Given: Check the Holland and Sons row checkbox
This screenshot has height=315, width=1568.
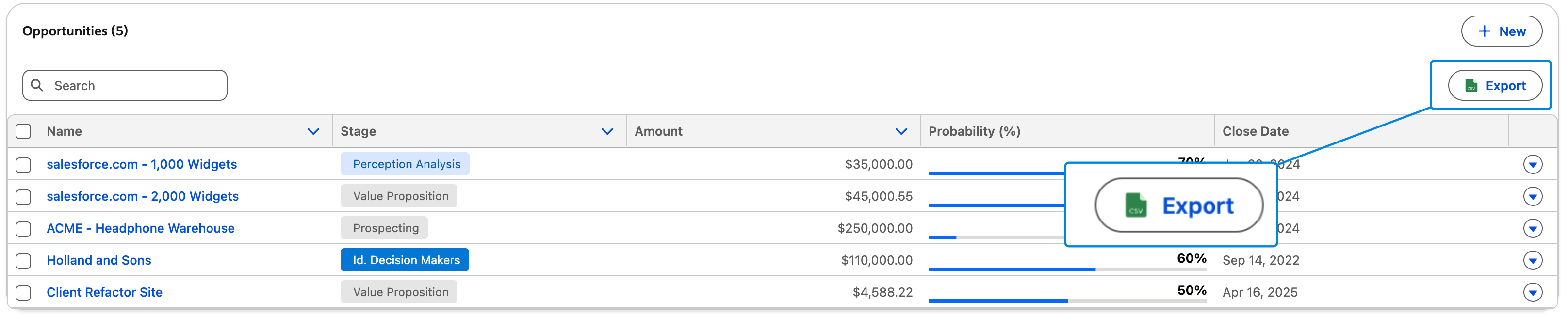Looking at the screenshot, I should pos(24,261).
